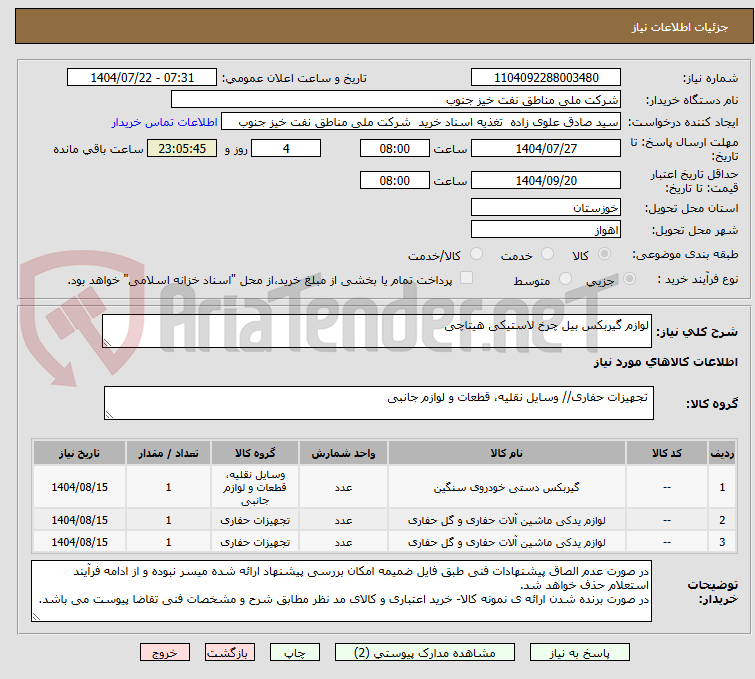This screenshot has width=755, height=679.
Task: Click the validity time field in حداقل تاریخ اعتبار row
Action: [394, 181]
